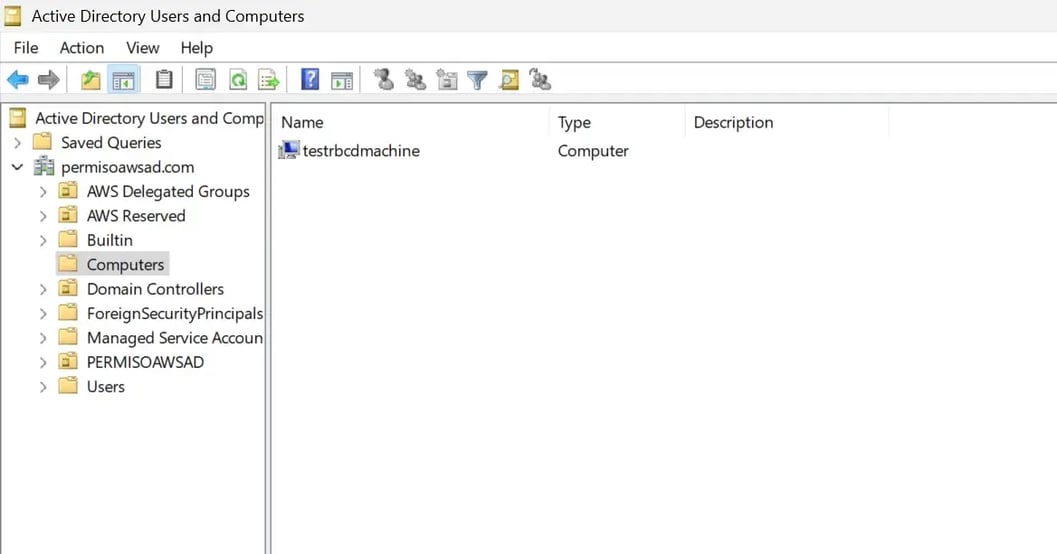Open the View menu

tap(142, 48)
